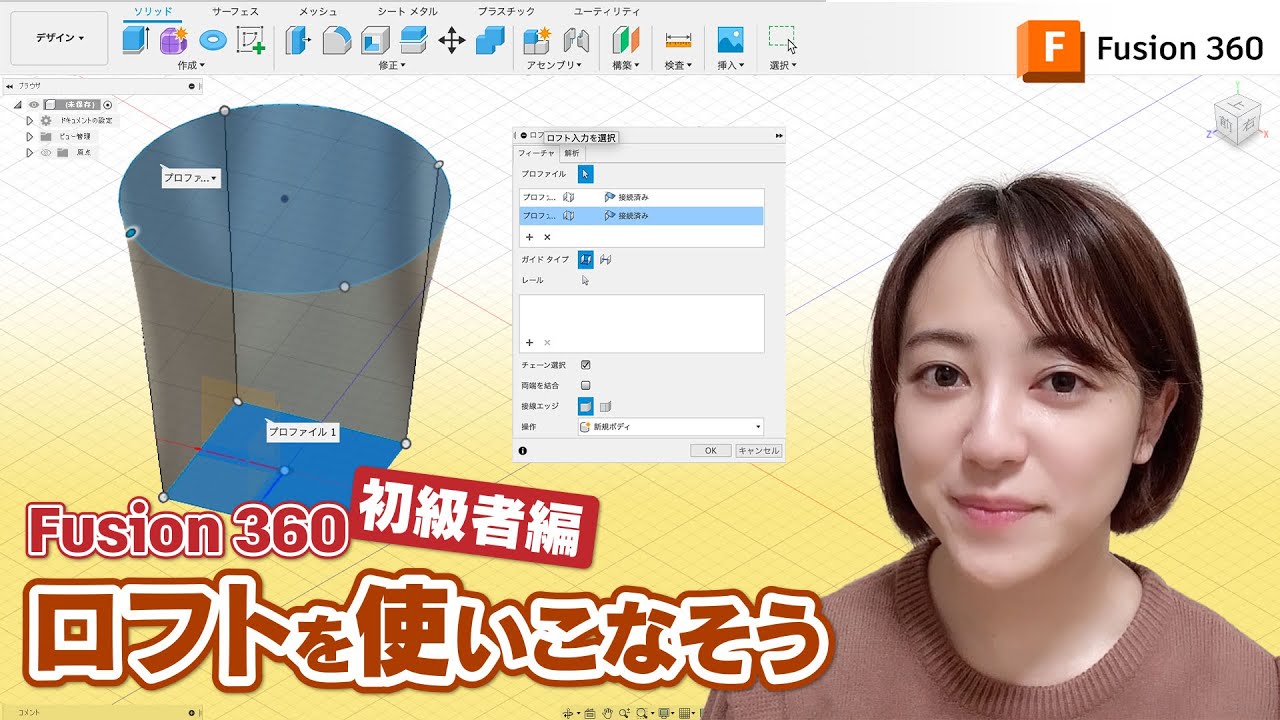The height and width of the screenshot is (720, 1280).
Task: Open the 構築 dropdown menu
Action: tap(626, 65)
